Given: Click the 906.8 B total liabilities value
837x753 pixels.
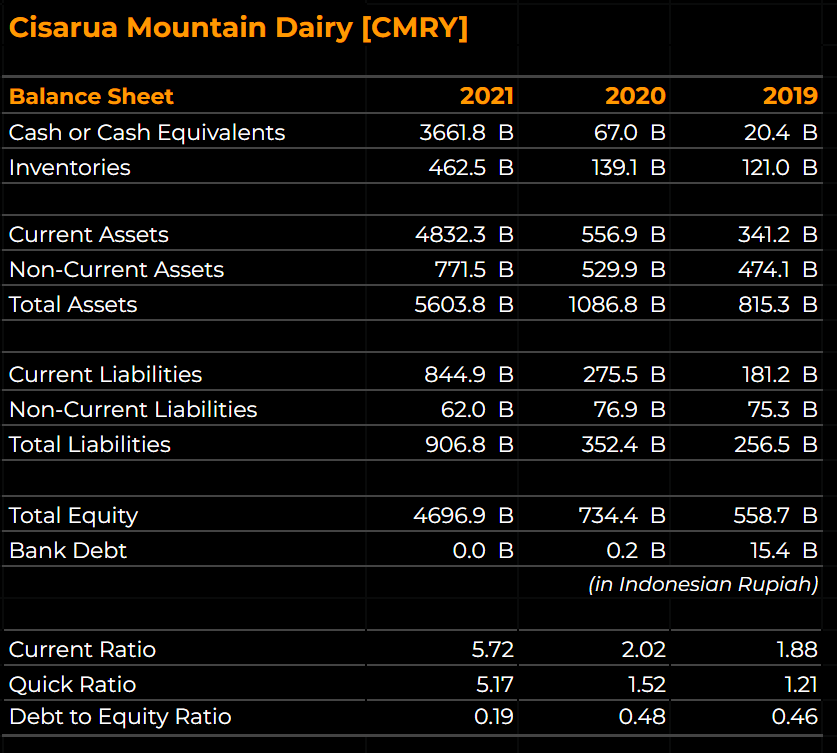Looking at the screenshot, I should 469,445.
